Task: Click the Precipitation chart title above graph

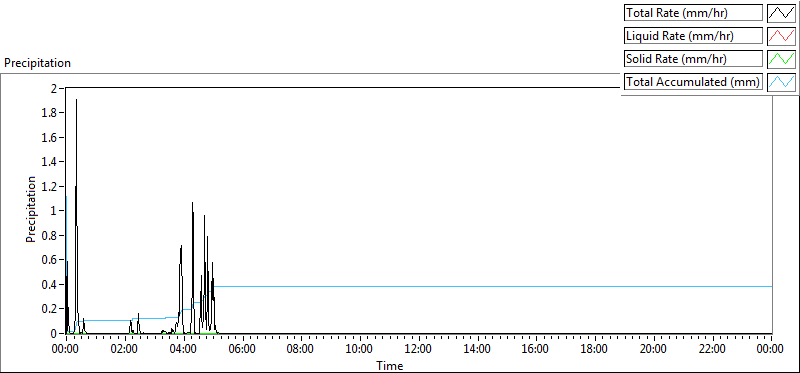Action: pyautogui.click(x=37, y=63)
